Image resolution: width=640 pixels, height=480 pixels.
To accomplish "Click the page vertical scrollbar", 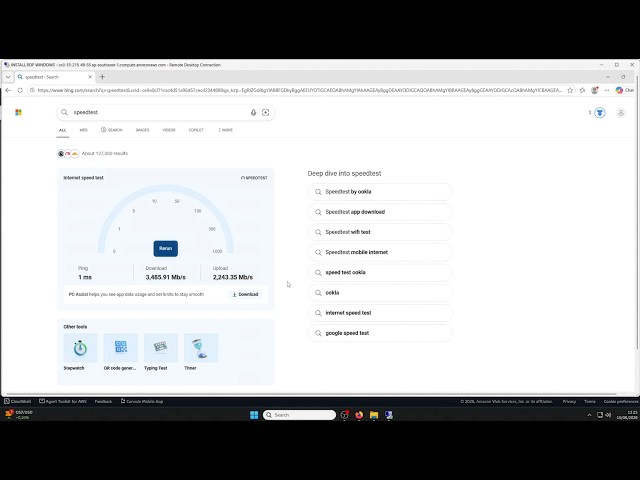I will 637,212.
